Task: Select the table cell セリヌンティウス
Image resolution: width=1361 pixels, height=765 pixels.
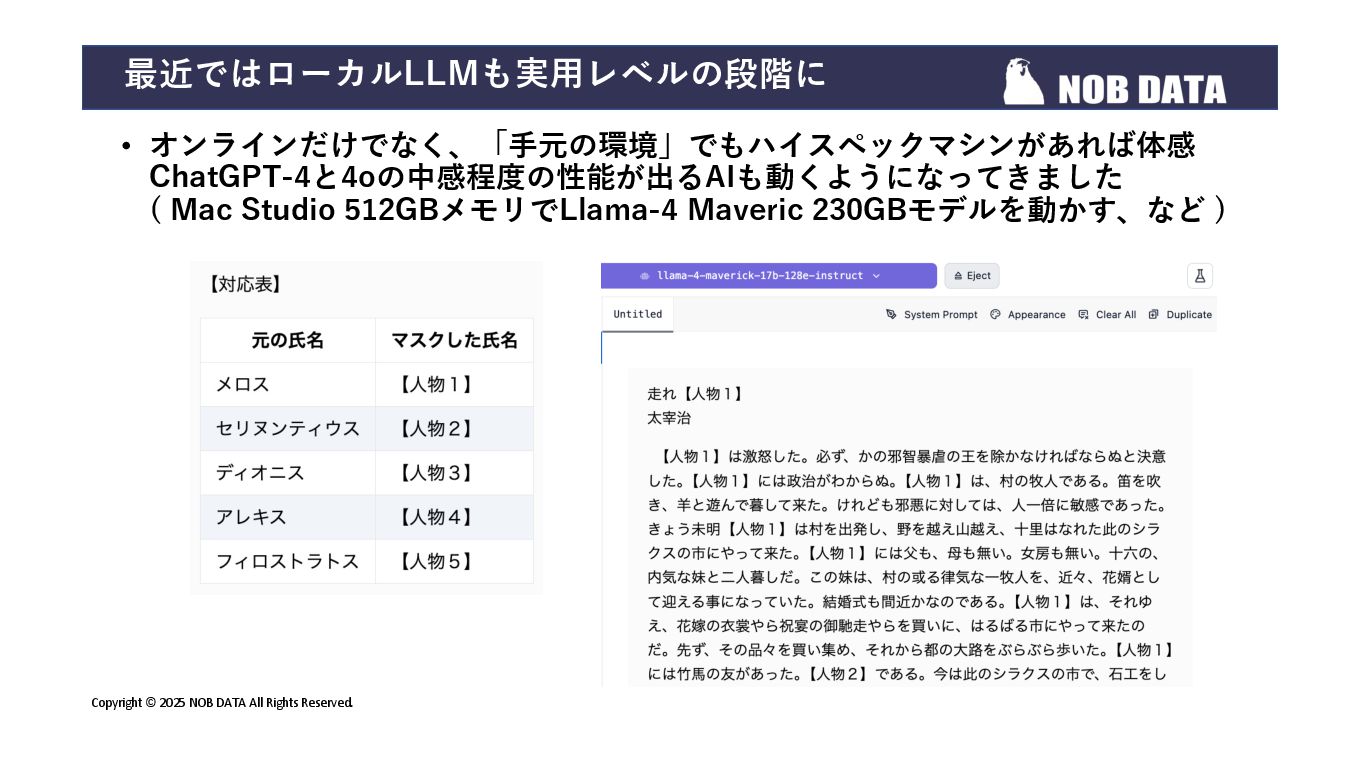Action: tap(288, 429)
